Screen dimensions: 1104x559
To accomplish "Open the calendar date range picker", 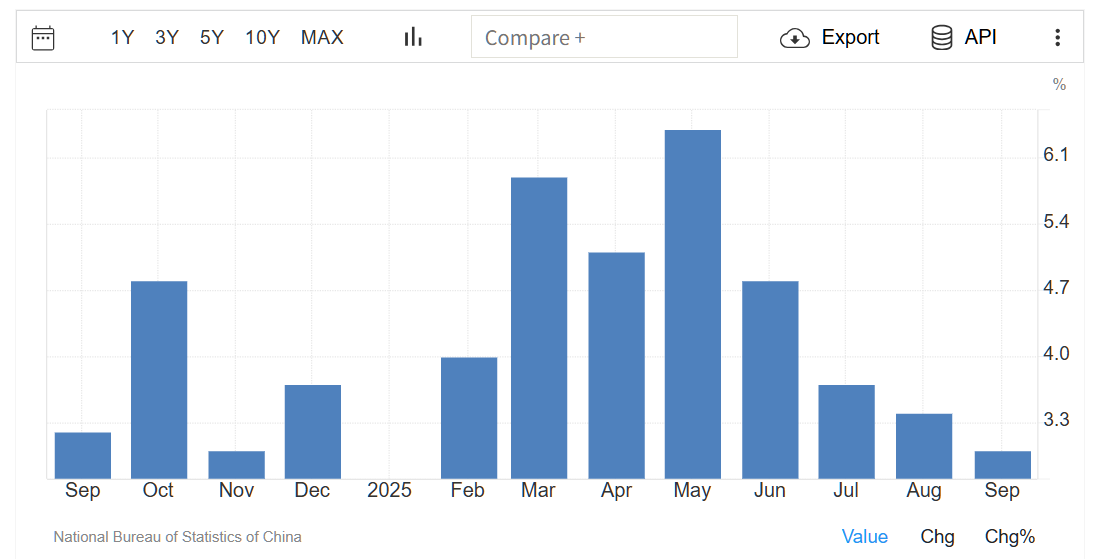I will [43, 38].
